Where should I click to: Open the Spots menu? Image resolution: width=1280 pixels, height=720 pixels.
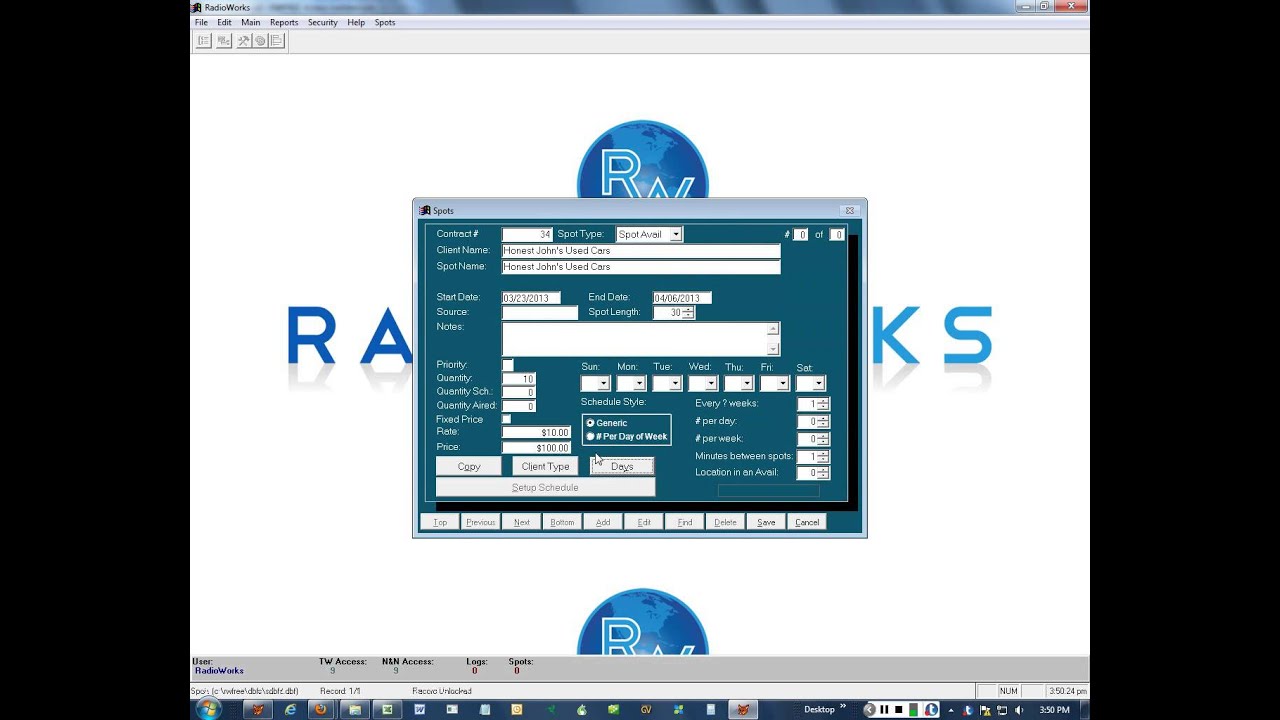[x=385, y=22]
